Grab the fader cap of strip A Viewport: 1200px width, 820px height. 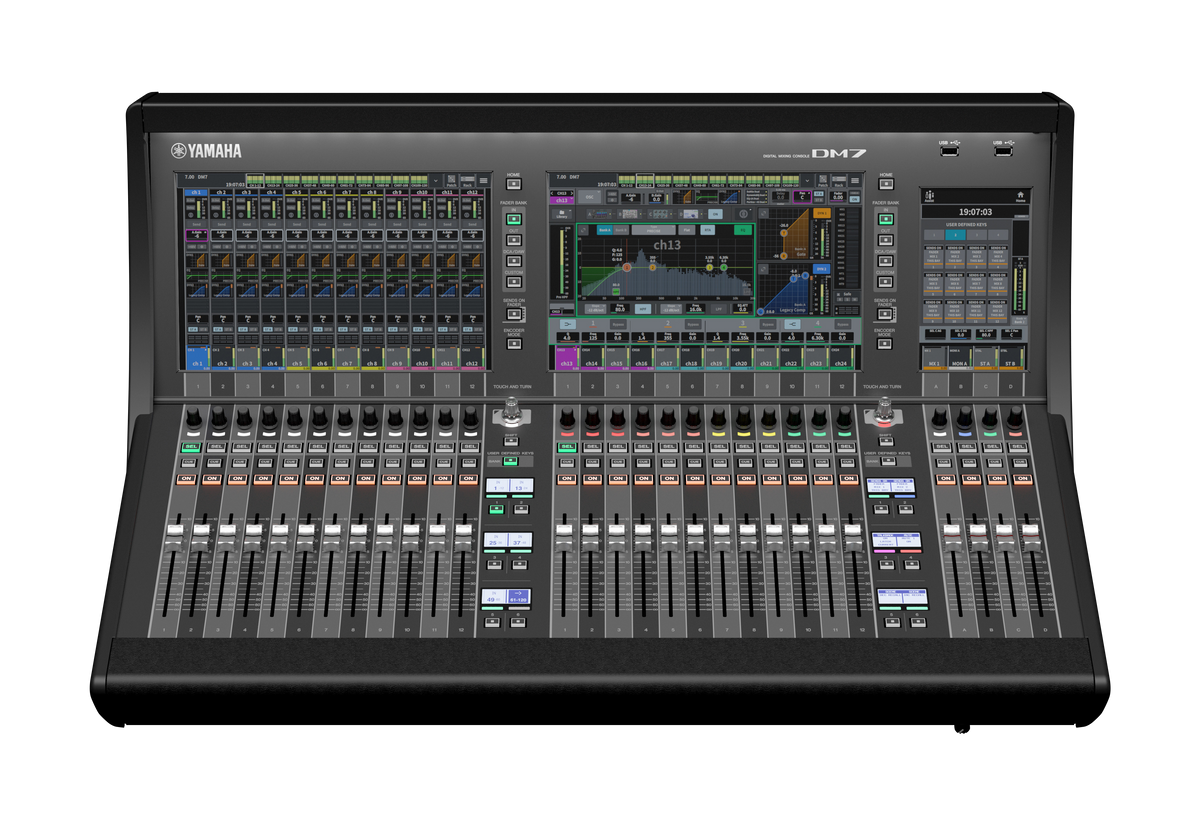[952, 538]
